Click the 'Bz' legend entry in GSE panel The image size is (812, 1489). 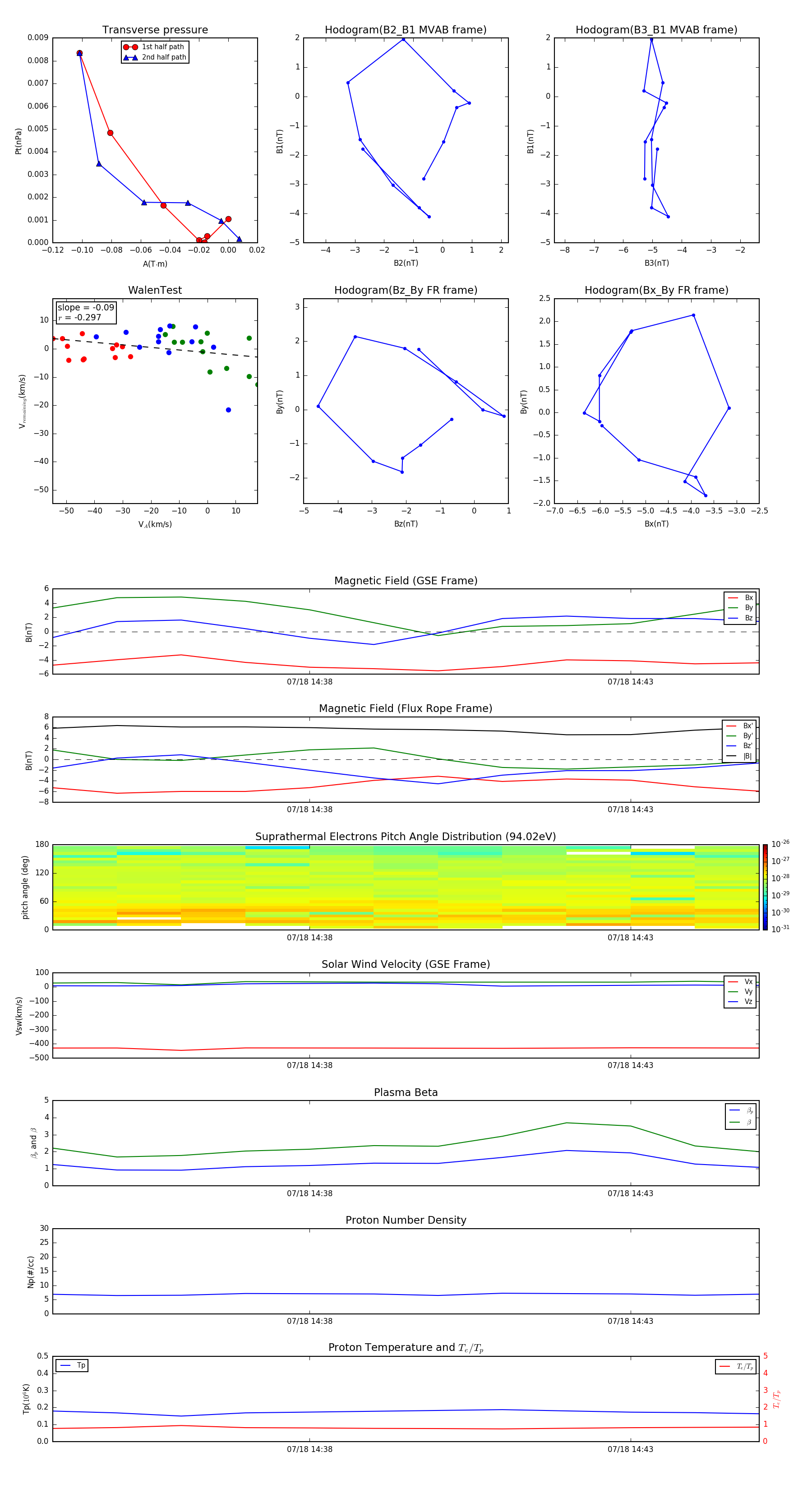[740, 618]
